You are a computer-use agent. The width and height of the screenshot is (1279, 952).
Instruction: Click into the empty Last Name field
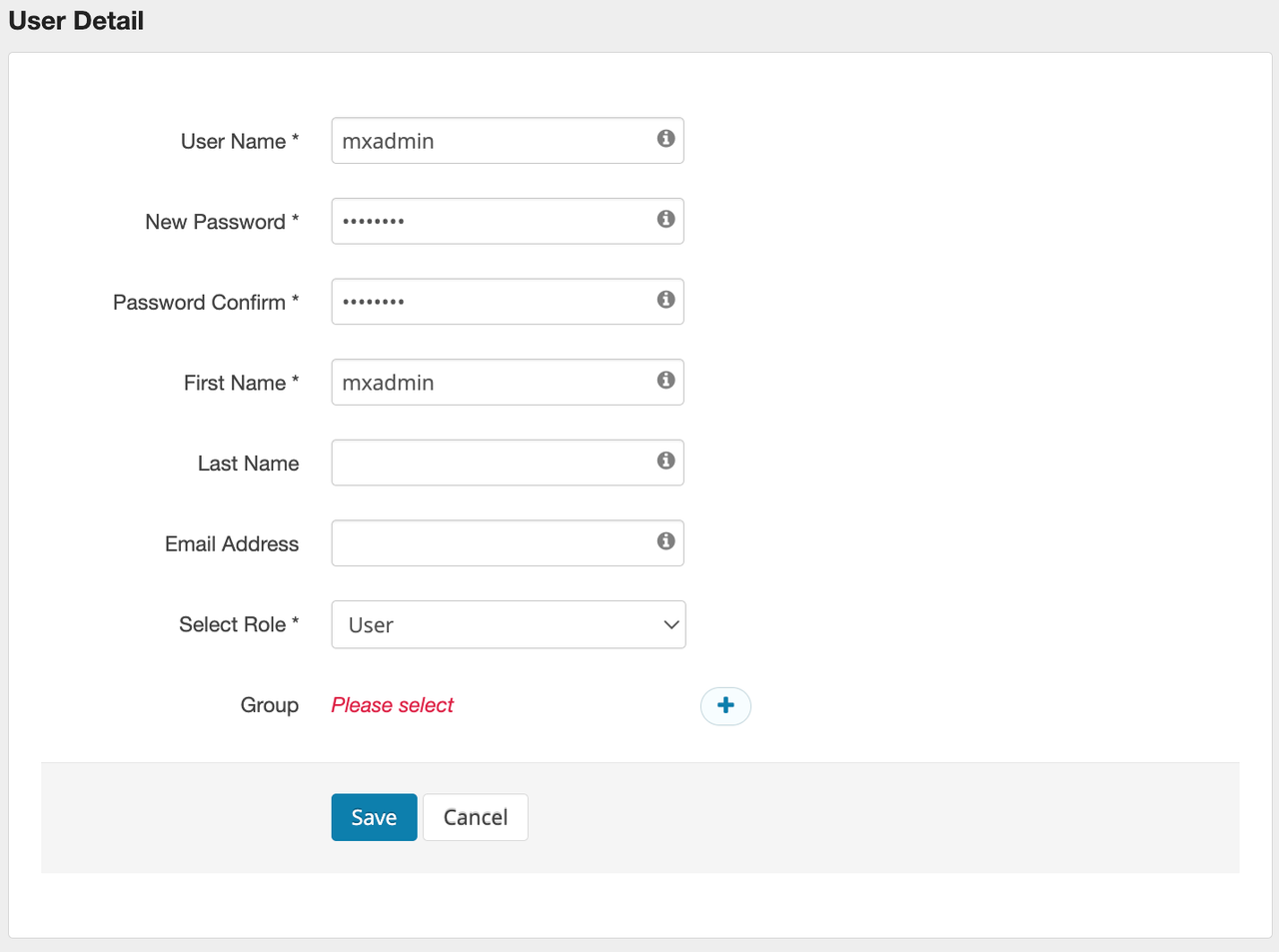[x=508, y=463]
